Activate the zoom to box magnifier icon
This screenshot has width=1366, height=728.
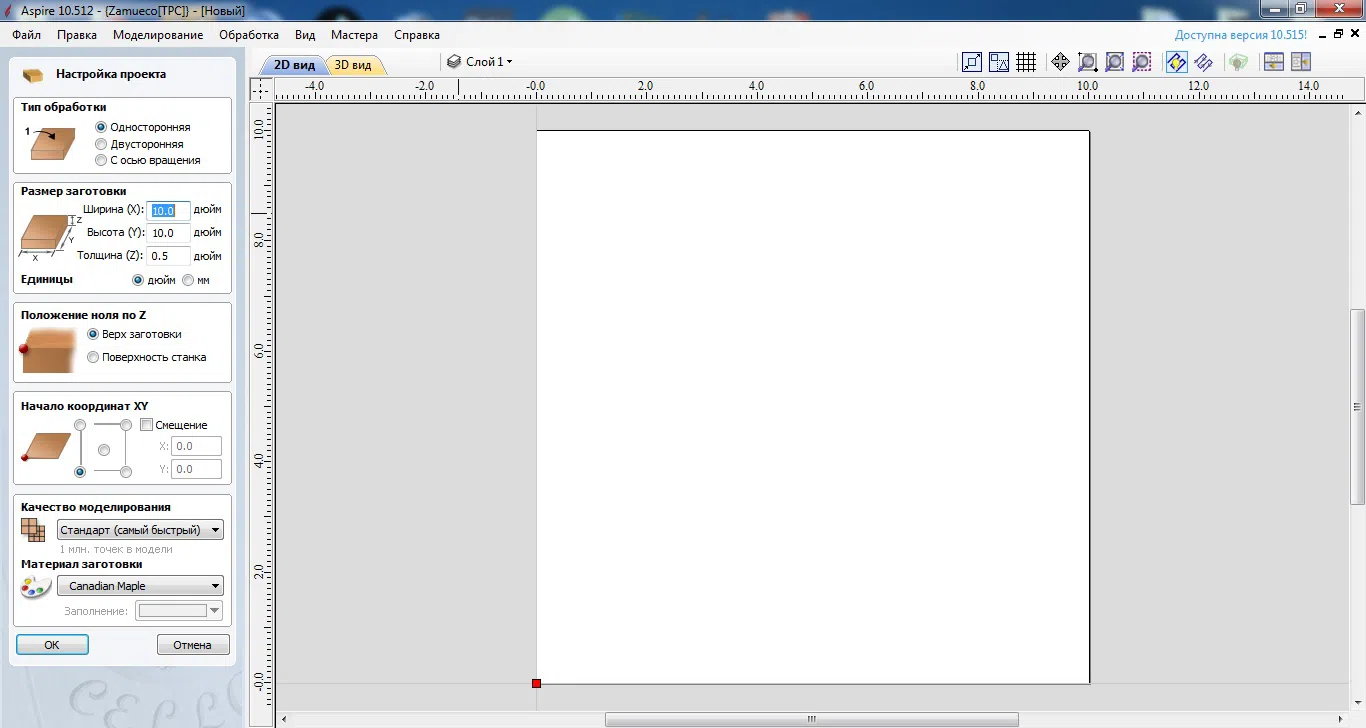(x=1088, y=62)
